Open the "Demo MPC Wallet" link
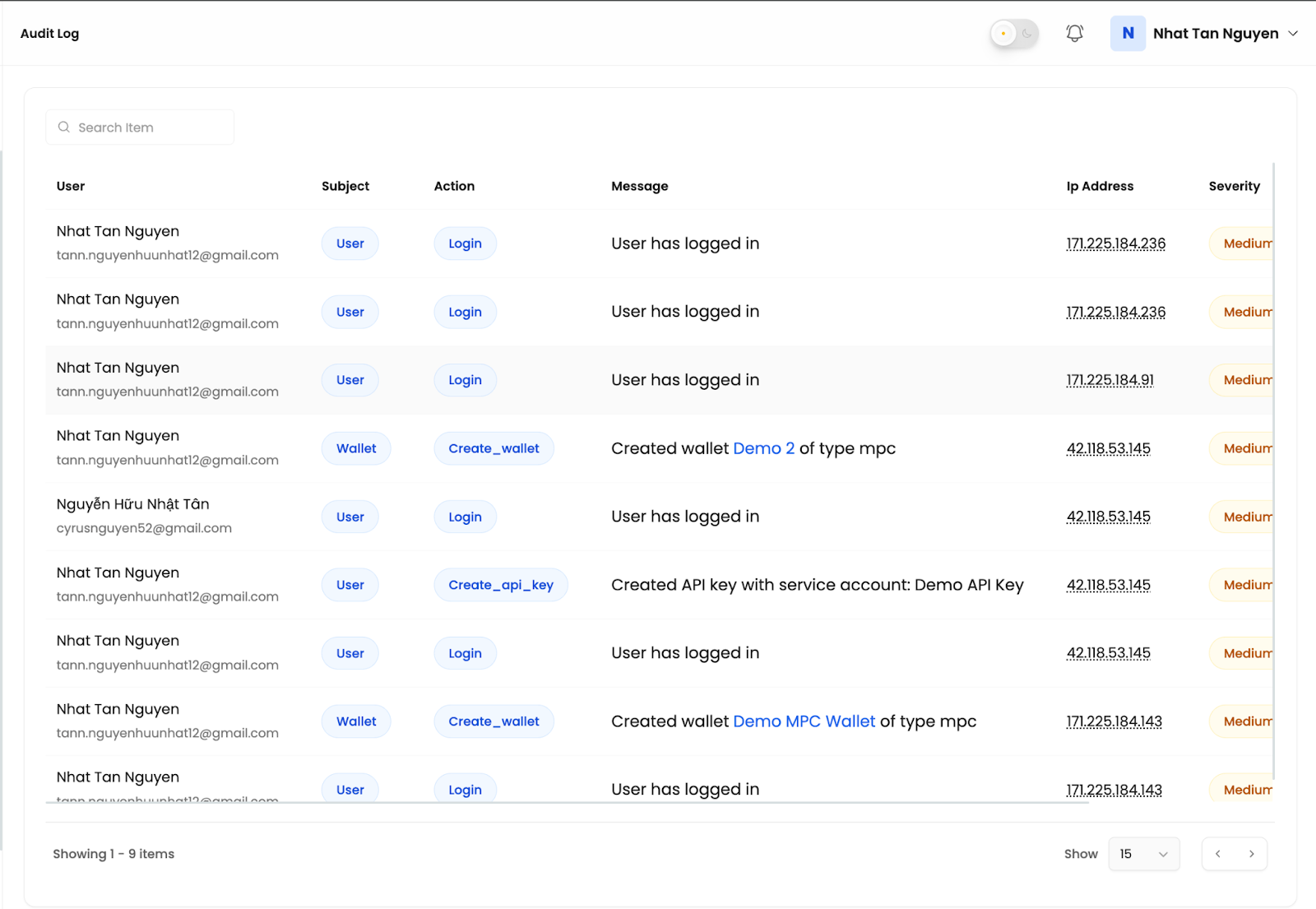 (x=804, y=721)
